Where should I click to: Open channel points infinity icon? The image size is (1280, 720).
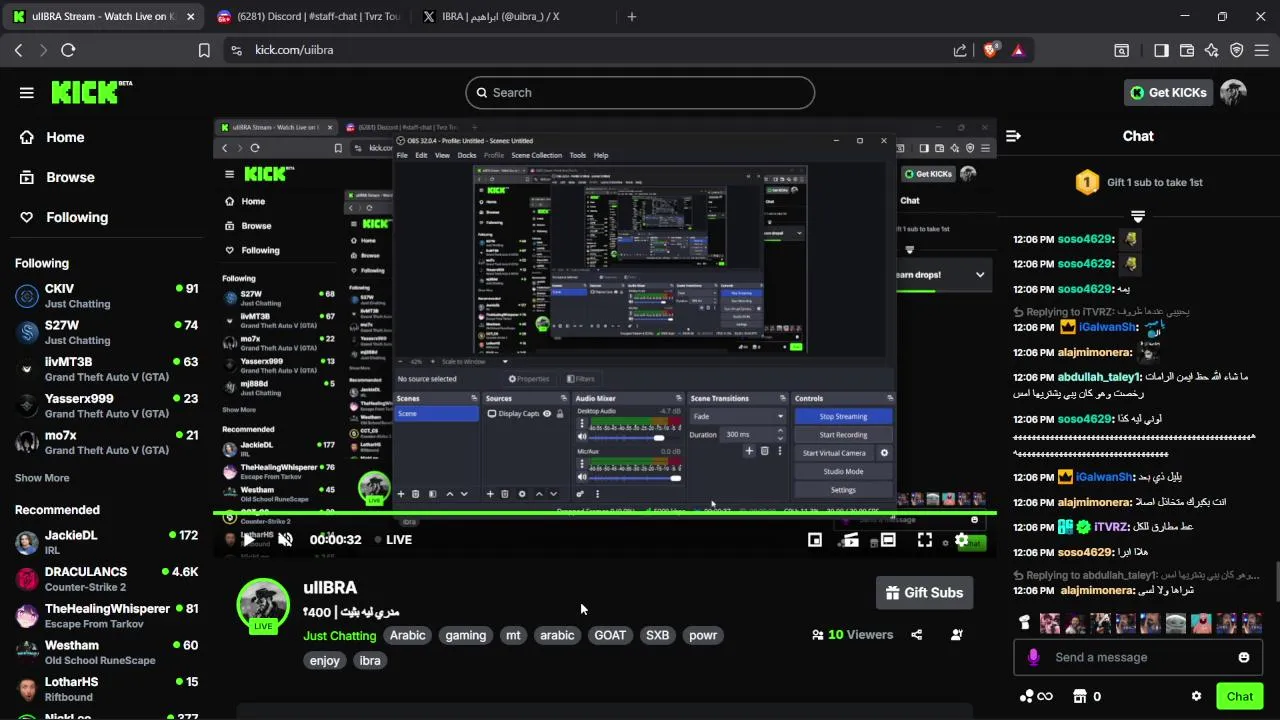(1036, 697)
